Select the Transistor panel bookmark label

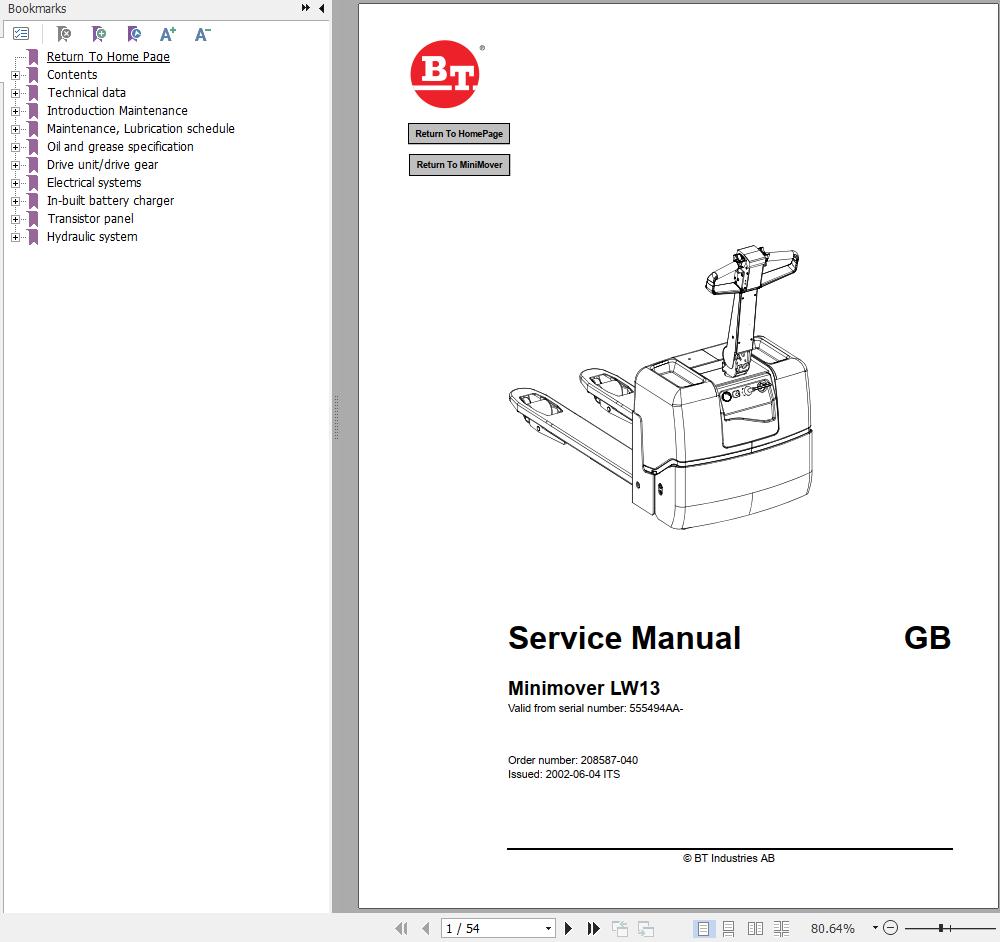click(91, 218)
